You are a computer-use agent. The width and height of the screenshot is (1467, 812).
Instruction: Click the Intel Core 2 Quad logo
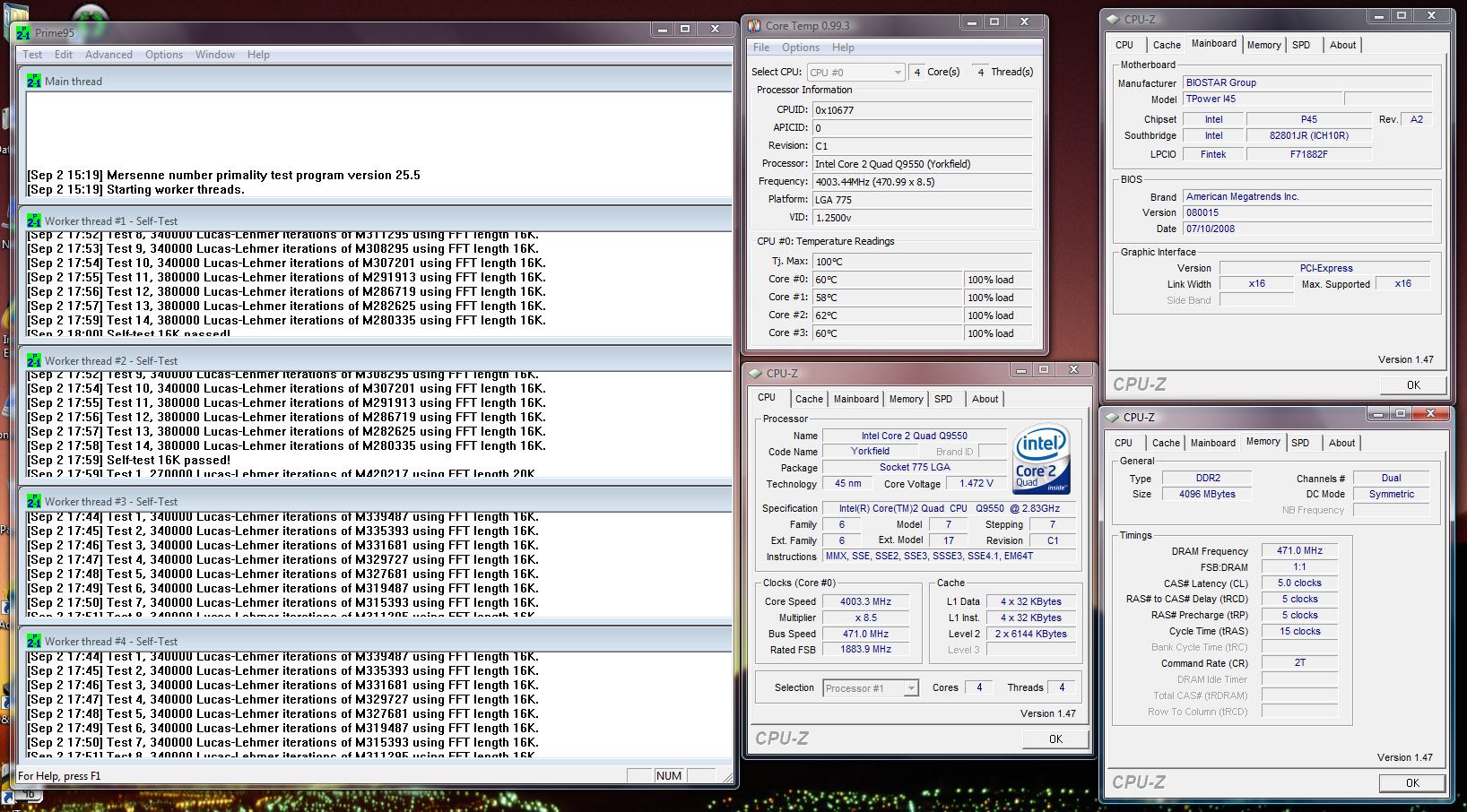click(x=1041, y=459)
